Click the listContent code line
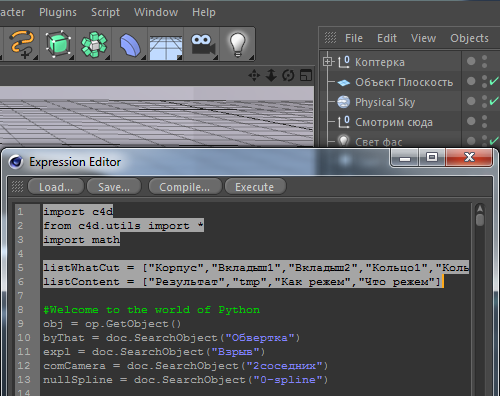The height and width of the screenshot is (396, 500). coord(243,282)
